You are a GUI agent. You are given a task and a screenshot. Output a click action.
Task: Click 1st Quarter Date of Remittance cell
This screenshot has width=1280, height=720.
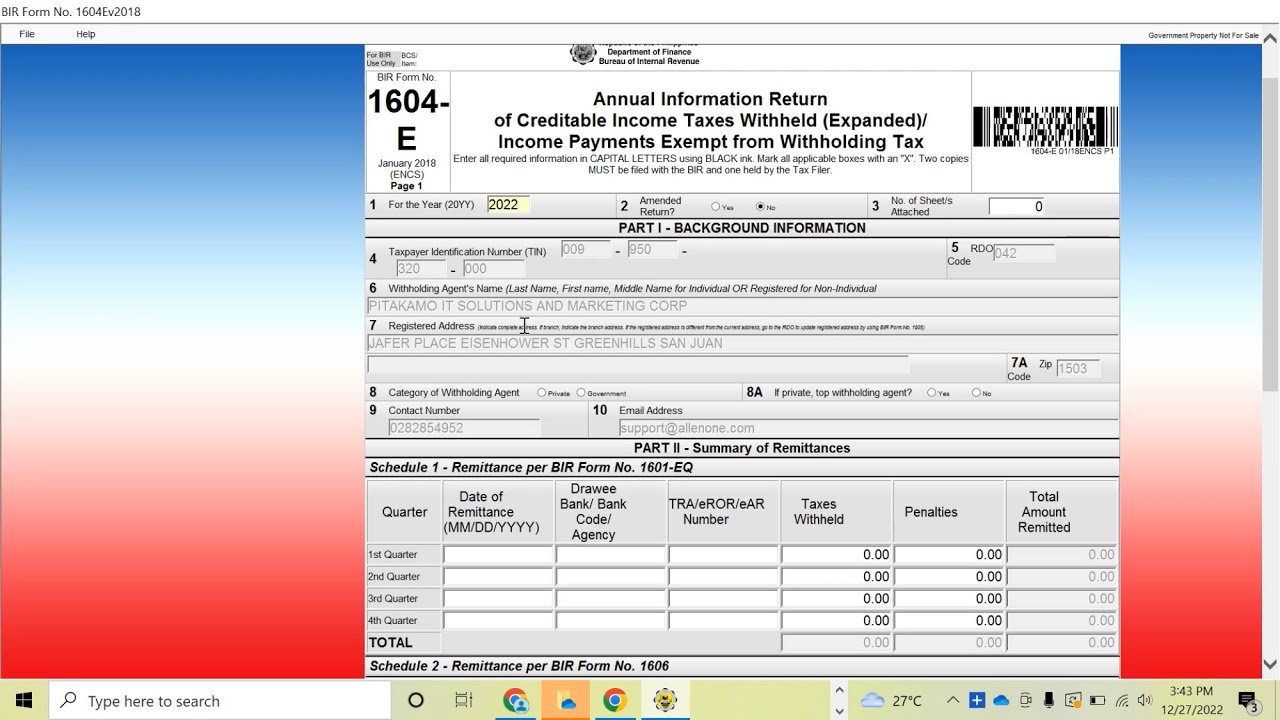pos(498,555)
